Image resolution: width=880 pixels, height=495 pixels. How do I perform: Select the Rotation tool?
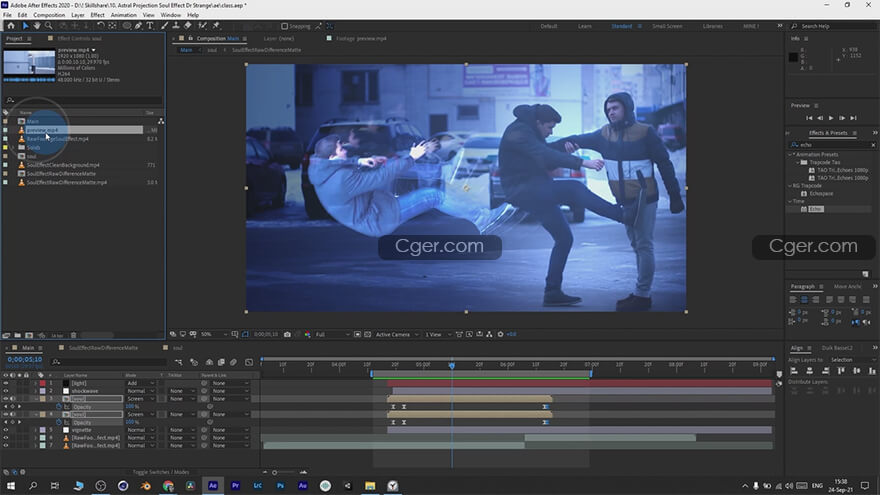click(x=100, y=26)
